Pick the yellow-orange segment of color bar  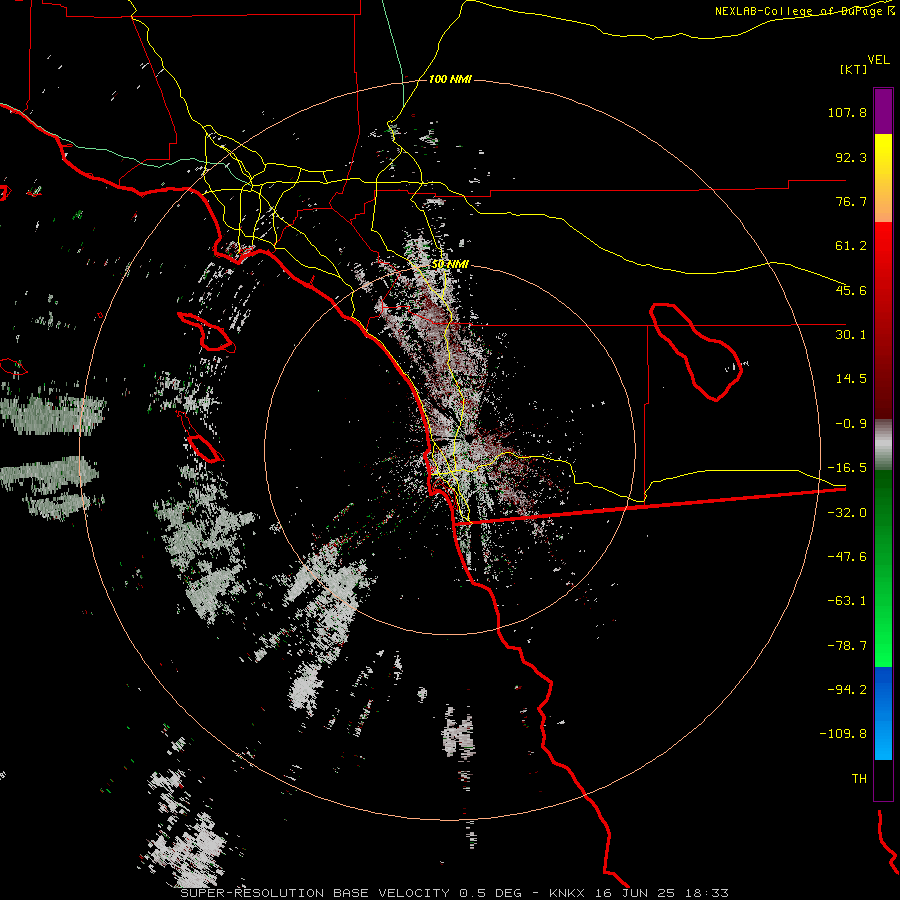point(883,178)
